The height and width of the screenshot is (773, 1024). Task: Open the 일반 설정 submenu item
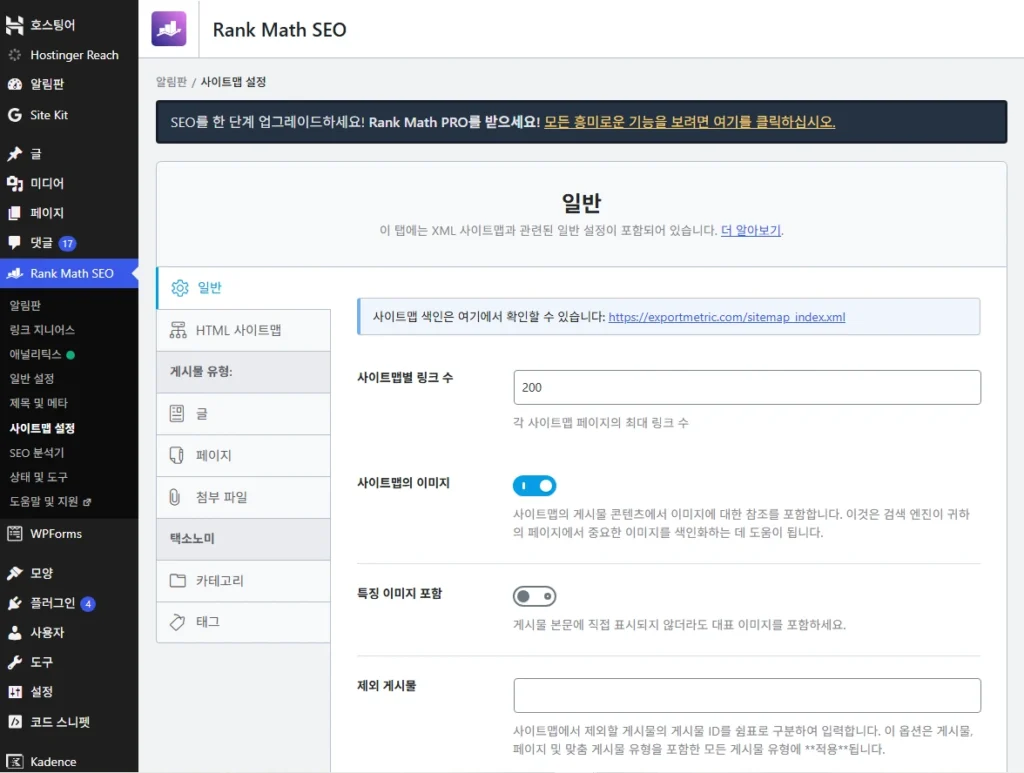pos(31,379)
